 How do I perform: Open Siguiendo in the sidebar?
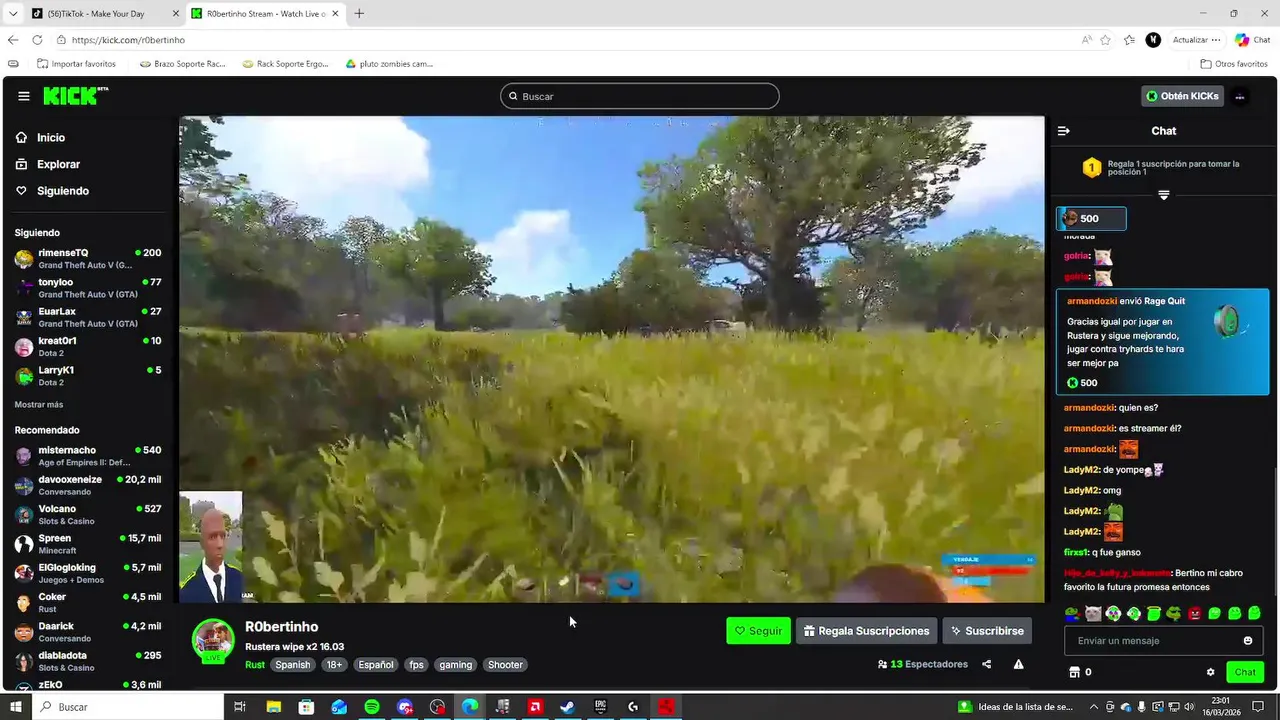52,191
